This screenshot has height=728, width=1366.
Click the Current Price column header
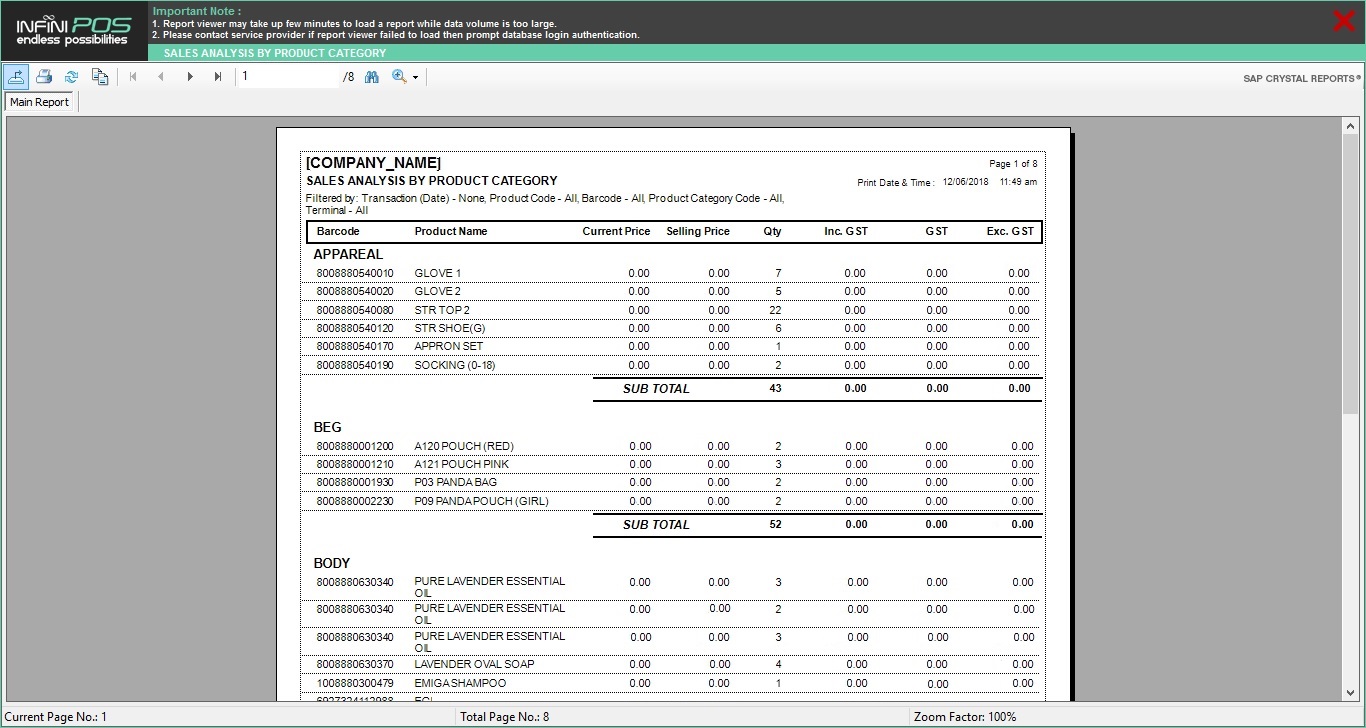pyautogui.click(x=616, y=231)
